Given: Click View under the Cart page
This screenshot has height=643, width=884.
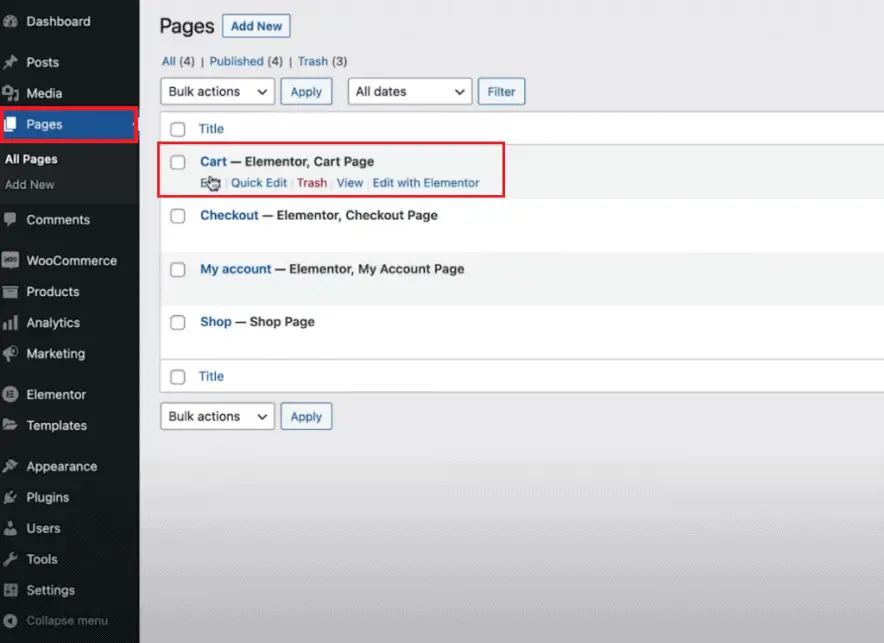Looking at the screenshot, I should pos(350,183).
